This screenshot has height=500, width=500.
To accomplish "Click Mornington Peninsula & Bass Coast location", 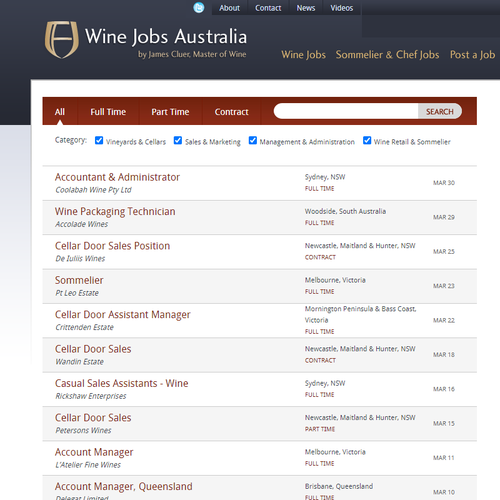I will (360, 314).
